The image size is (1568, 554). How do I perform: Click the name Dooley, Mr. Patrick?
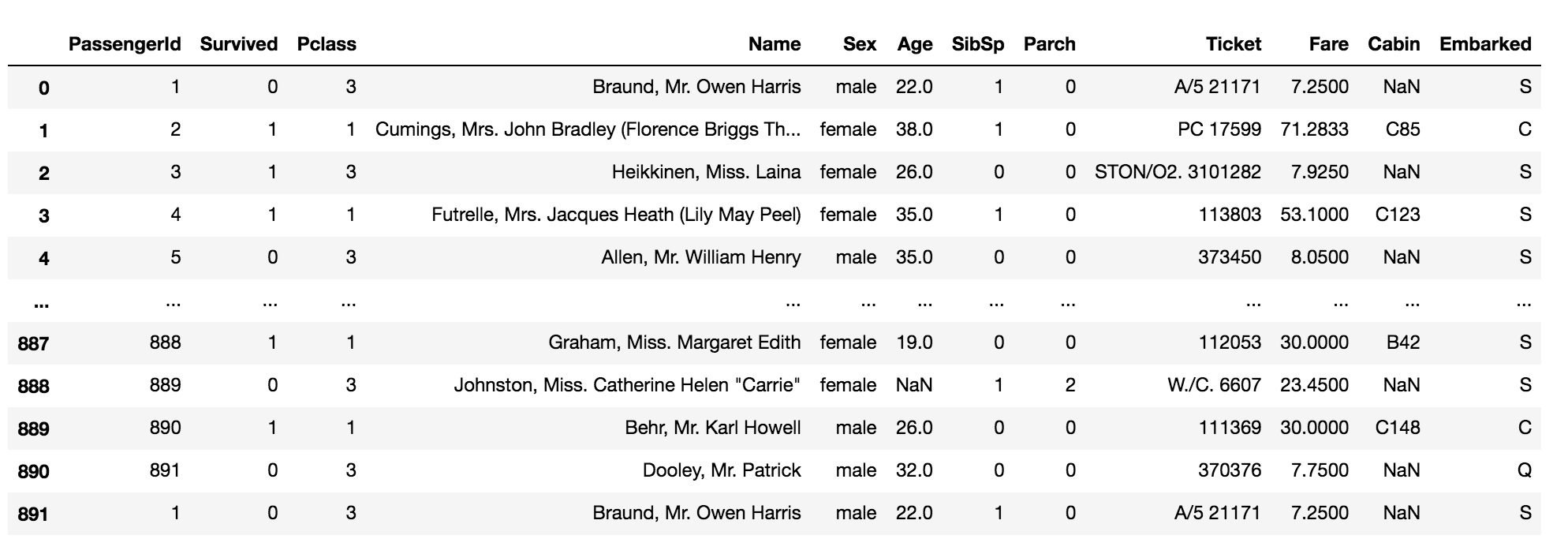click(721, 470)
